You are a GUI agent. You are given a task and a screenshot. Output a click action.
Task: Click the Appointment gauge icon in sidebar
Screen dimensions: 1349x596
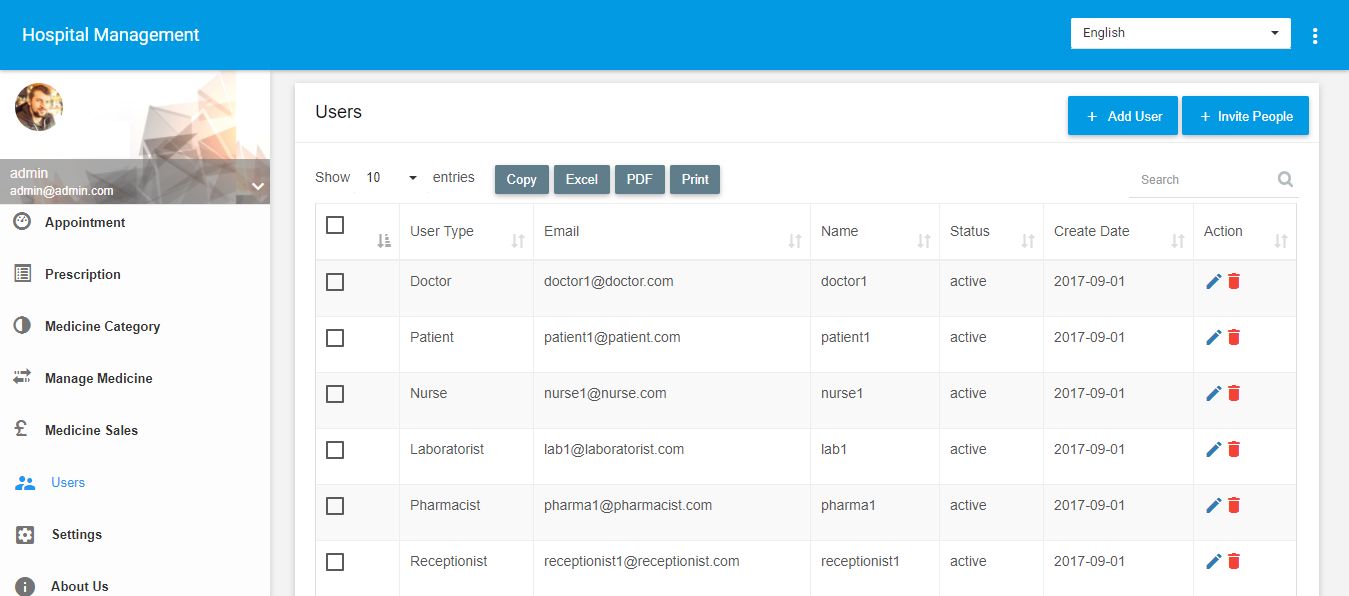click(22, 222)
